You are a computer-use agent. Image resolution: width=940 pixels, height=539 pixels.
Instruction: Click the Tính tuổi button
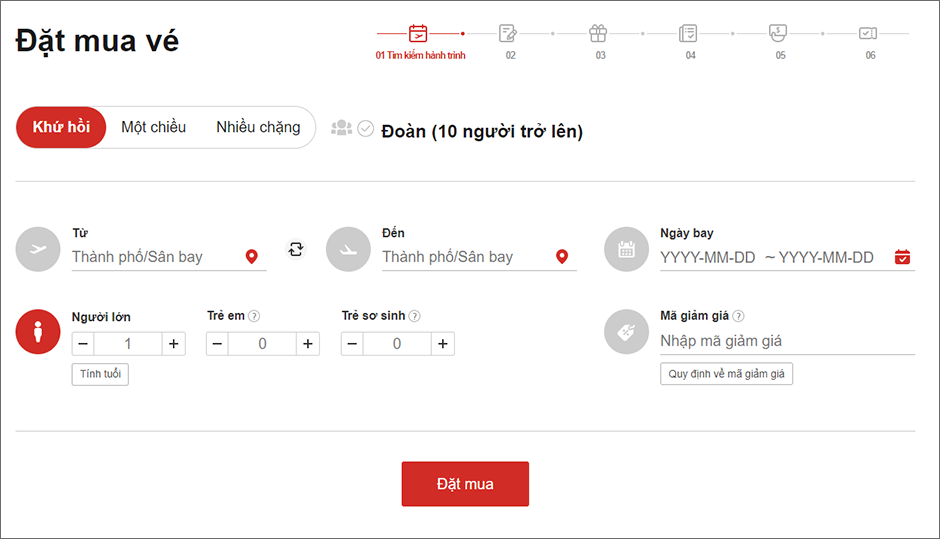pos(100,374)
